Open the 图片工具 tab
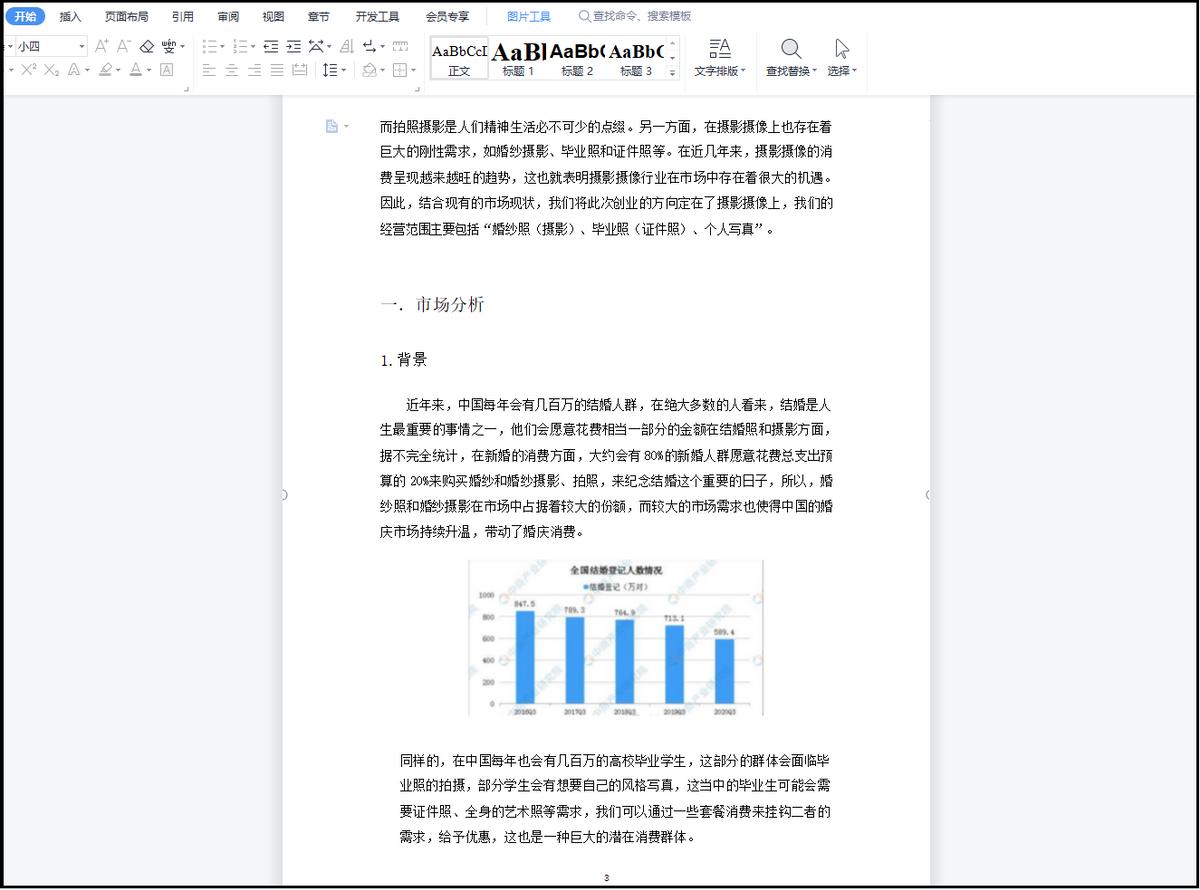This screenshot has height=890, width=1200. 527,15
